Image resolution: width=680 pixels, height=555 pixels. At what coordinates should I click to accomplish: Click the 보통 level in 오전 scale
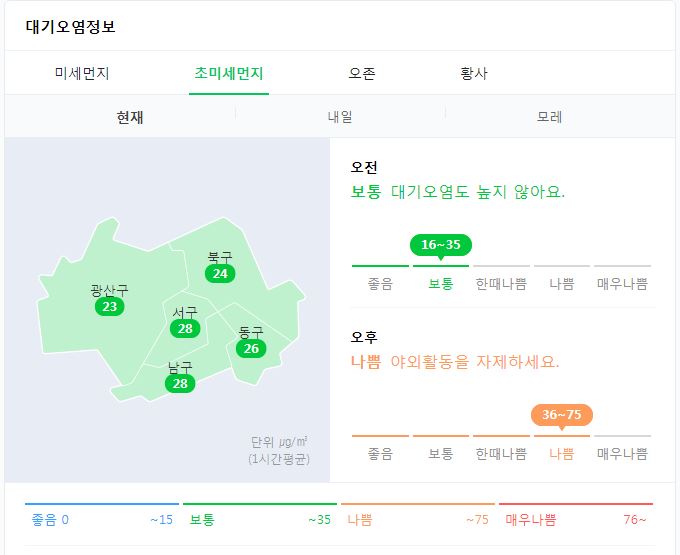(x=441, y=284)
